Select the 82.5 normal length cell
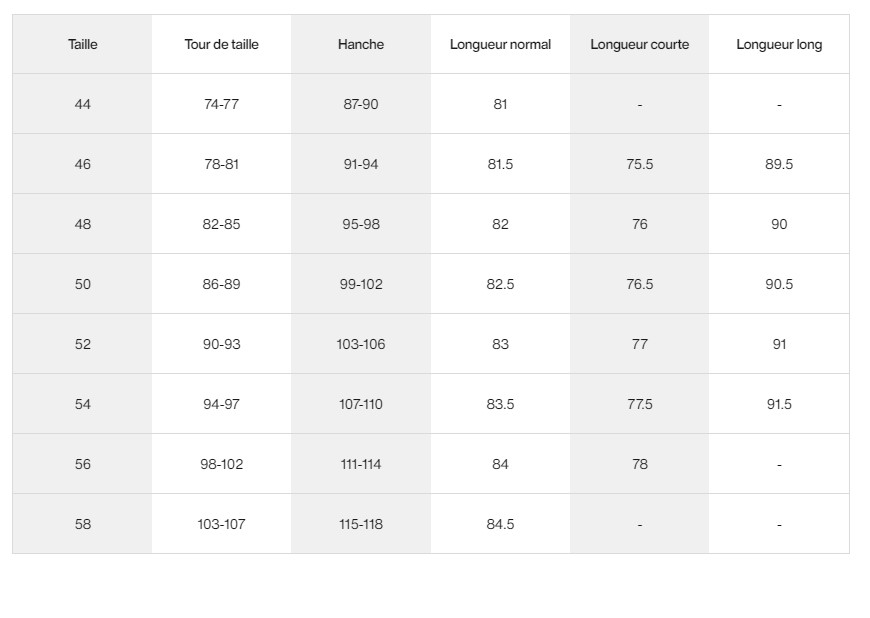Screen dimensions: 870x618 500,283
